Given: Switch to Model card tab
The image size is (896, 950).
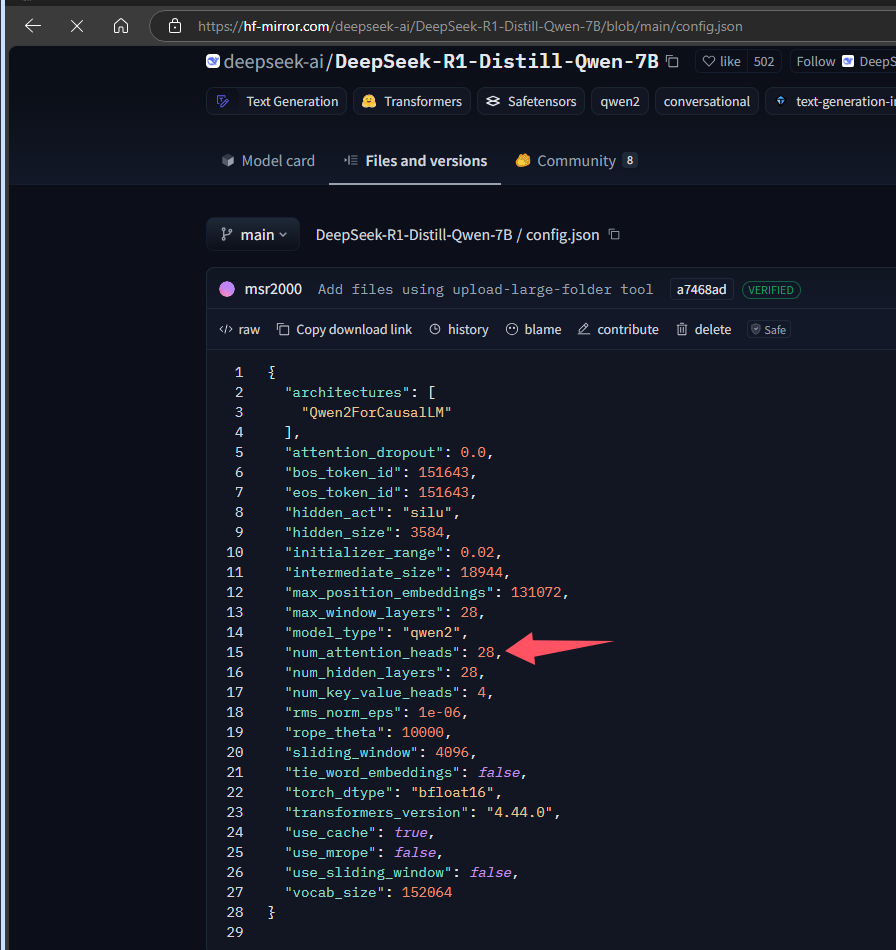Looking at the screenshot, I should click(x=268, y=161).
